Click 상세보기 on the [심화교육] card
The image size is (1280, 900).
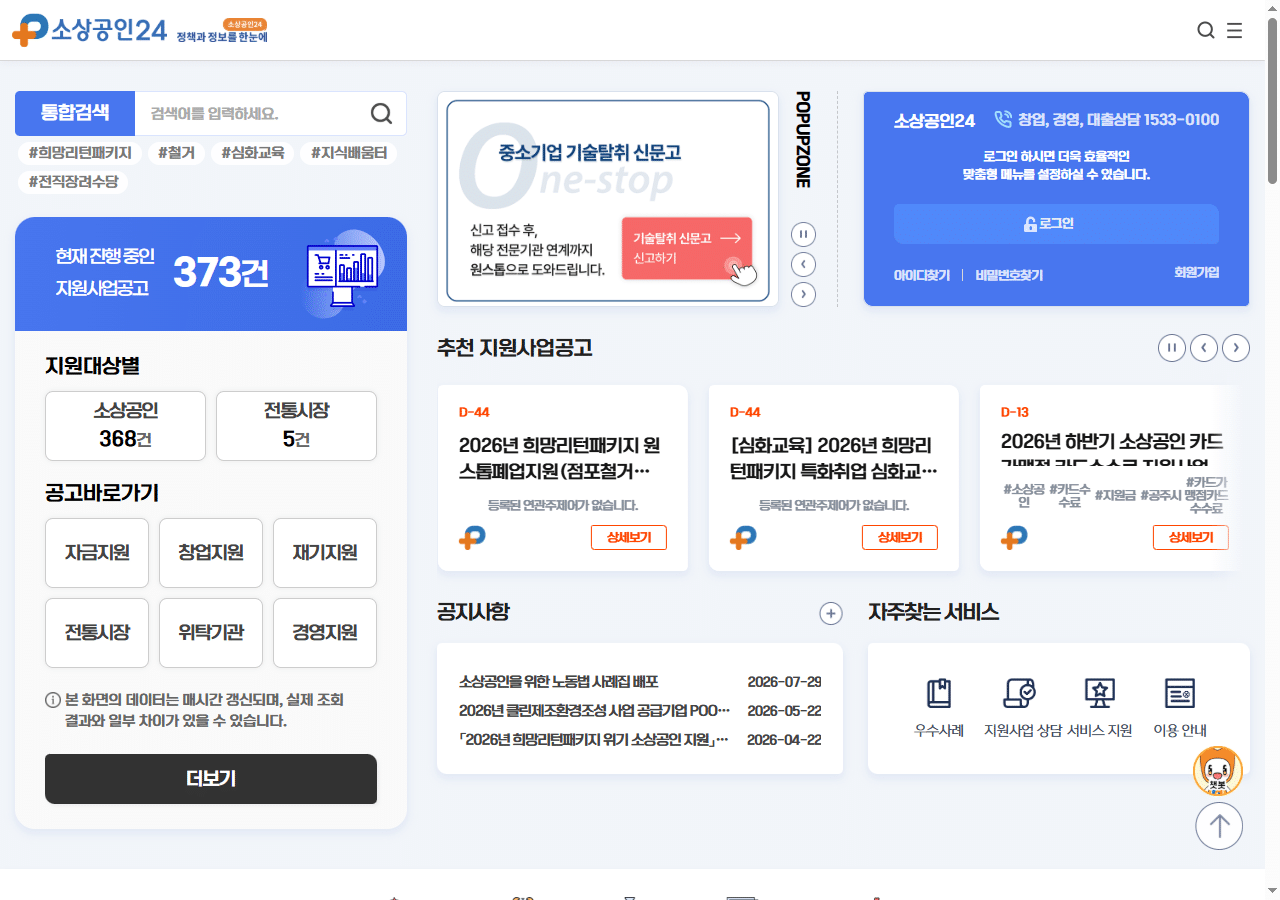pyautogui.click(x=900, y=537)
